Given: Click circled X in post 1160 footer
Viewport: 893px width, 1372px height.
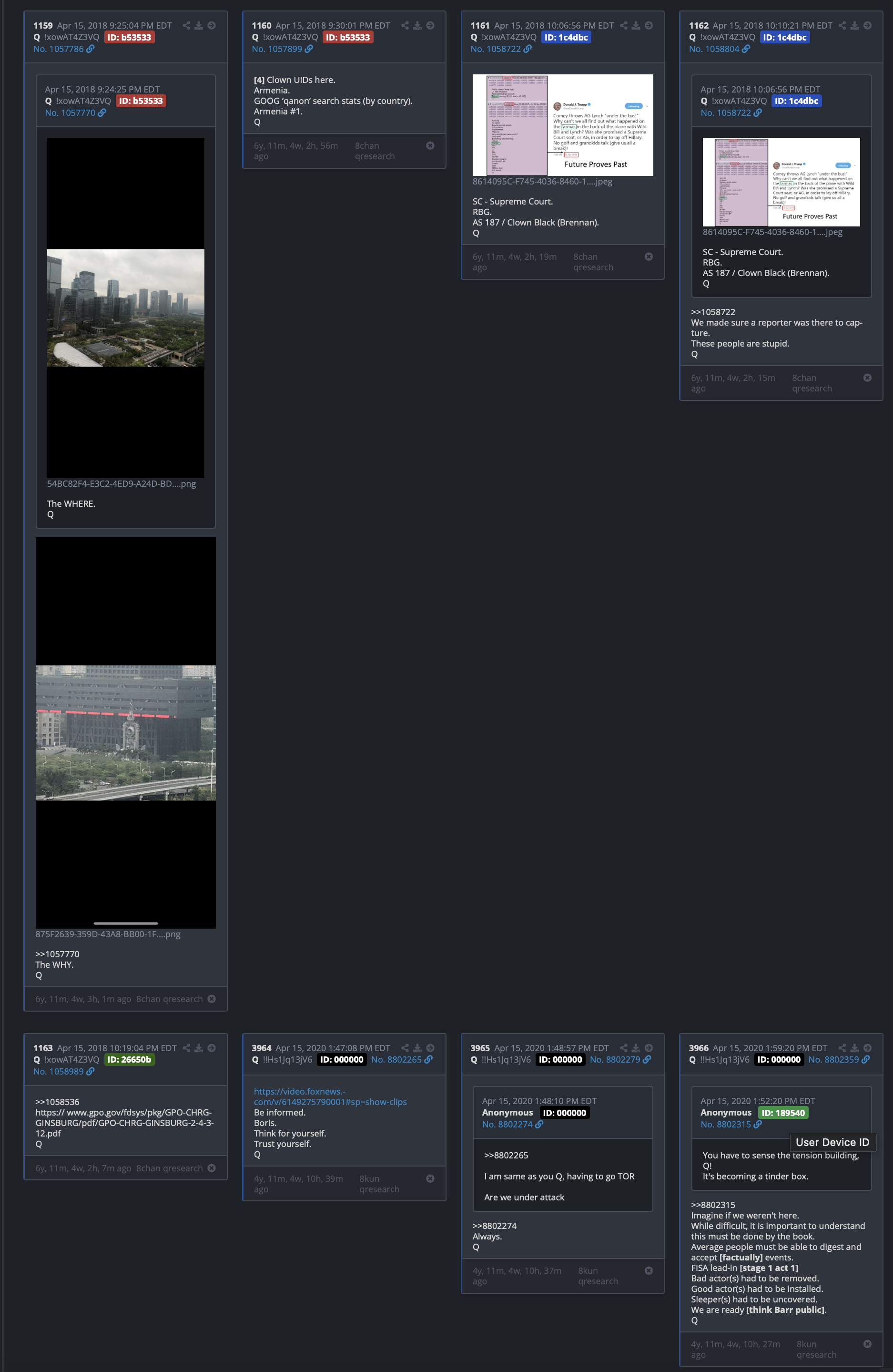Looking at the screenshot, I should tap(430, 146).
